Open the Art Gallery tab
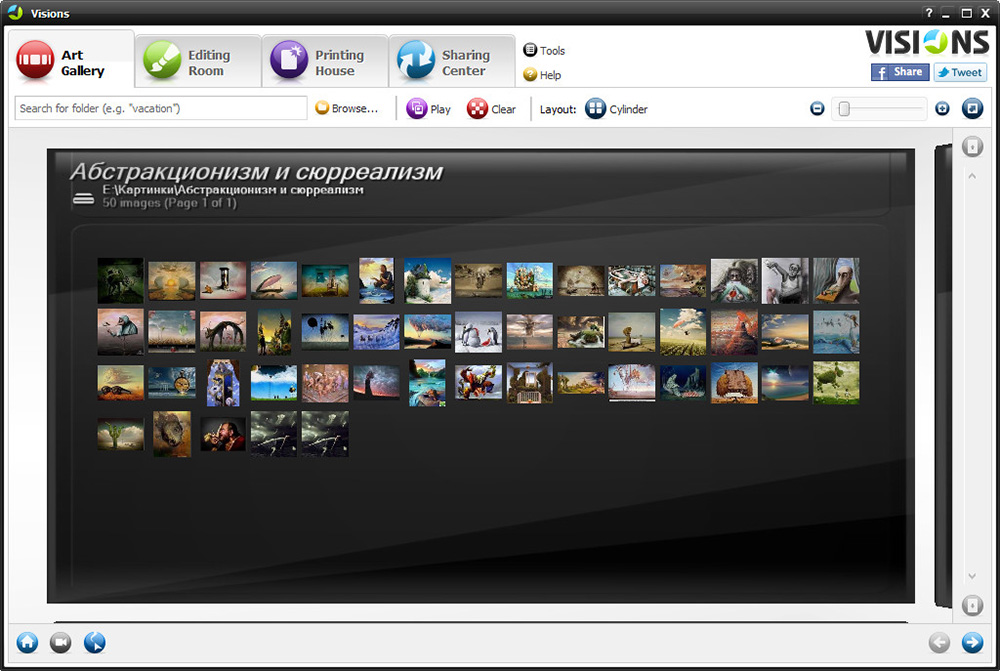 coord(71,60)
